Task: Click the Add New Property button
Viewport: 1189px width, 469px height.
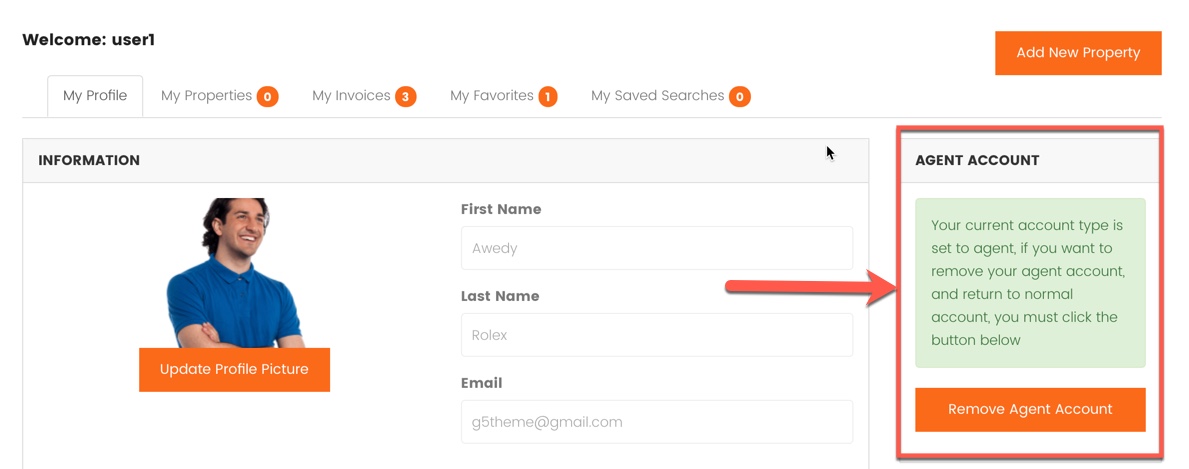Action: [1078, 53]
